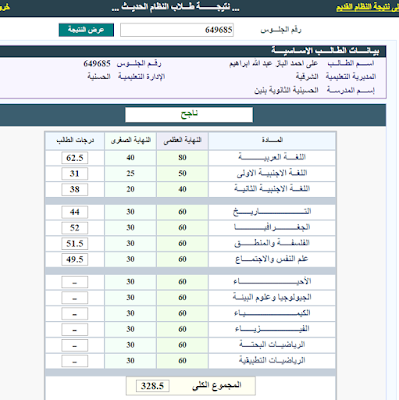This screenshot has height=400, width=399.
Task: Click seat number 649685 in student data section
Action: point(97,63)
